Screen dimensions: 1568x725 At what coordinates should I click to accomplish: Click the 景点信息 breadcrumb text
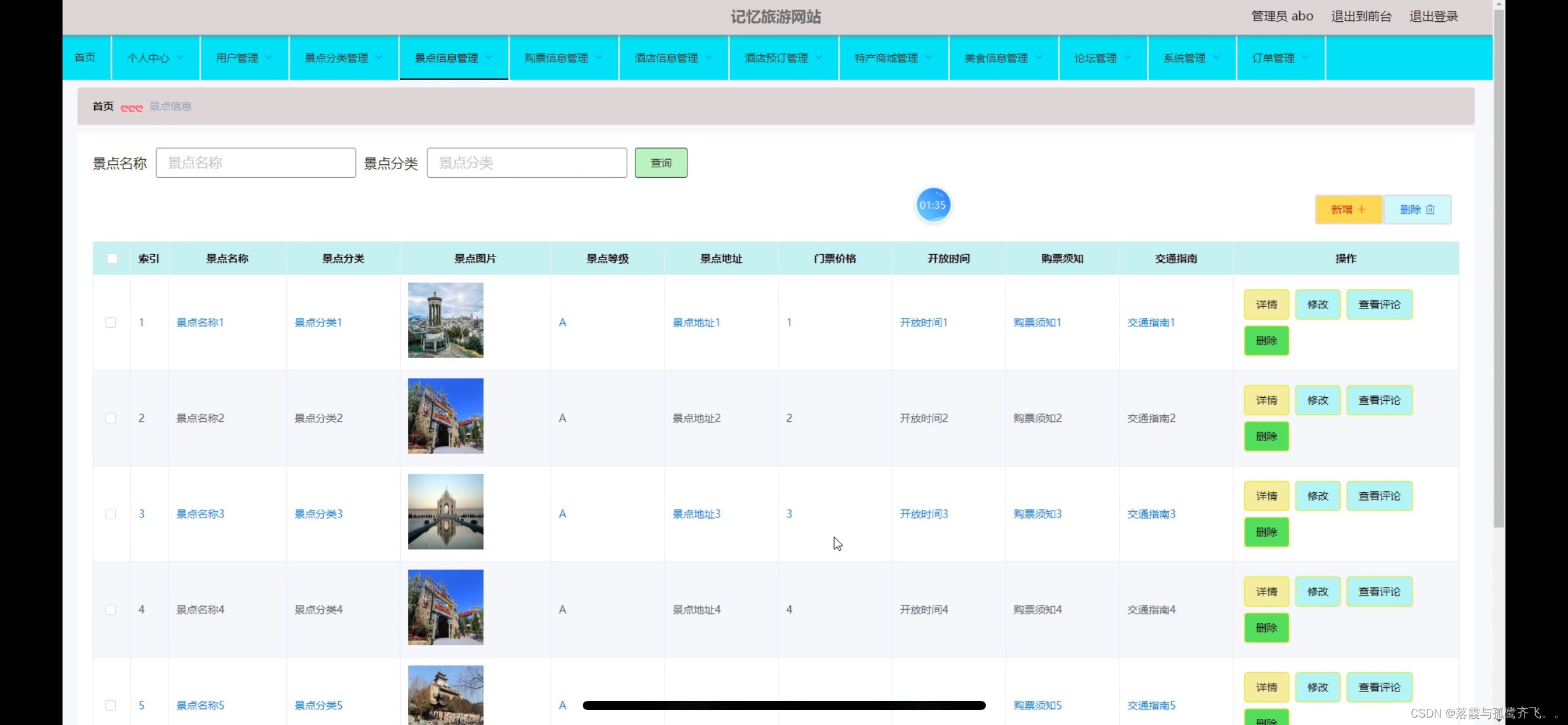171,107
